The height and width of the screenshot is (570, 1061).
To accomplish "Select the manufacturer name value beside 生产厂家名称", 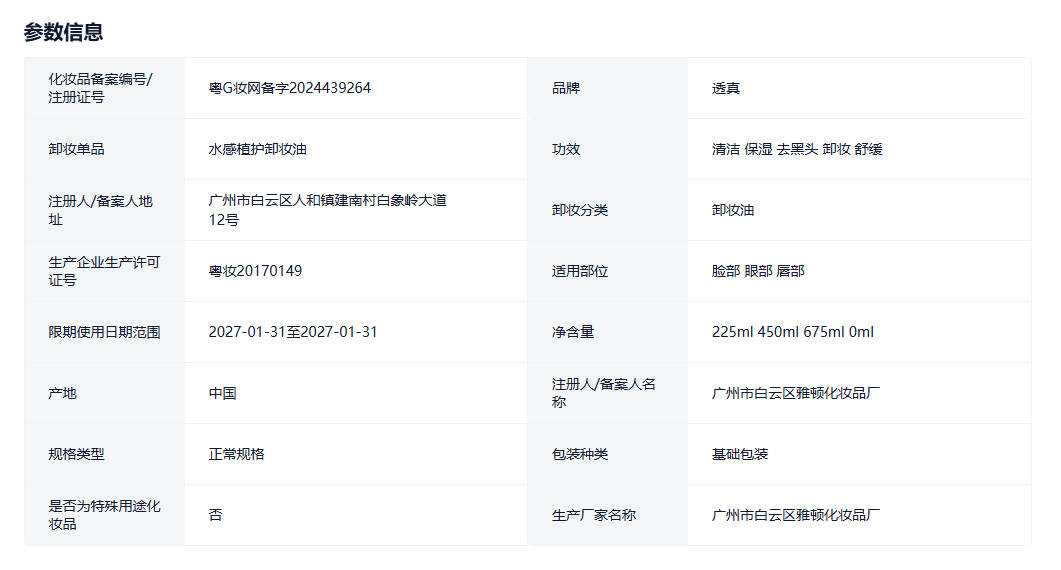I will (796, 515).
